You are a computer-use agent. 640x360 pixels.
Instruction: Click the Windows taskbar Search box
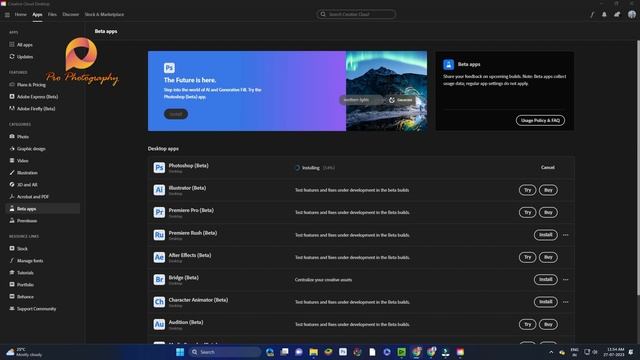224,352
